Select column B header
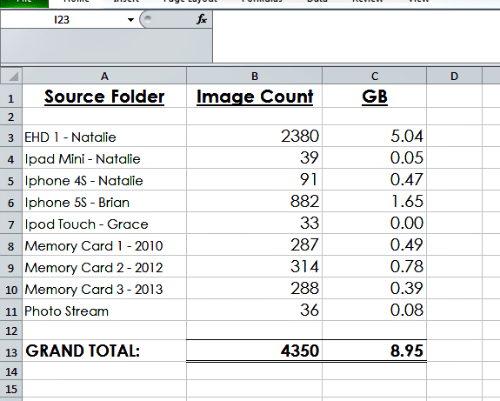The height and width of the screenshot is (401, 500). (255, 76)
